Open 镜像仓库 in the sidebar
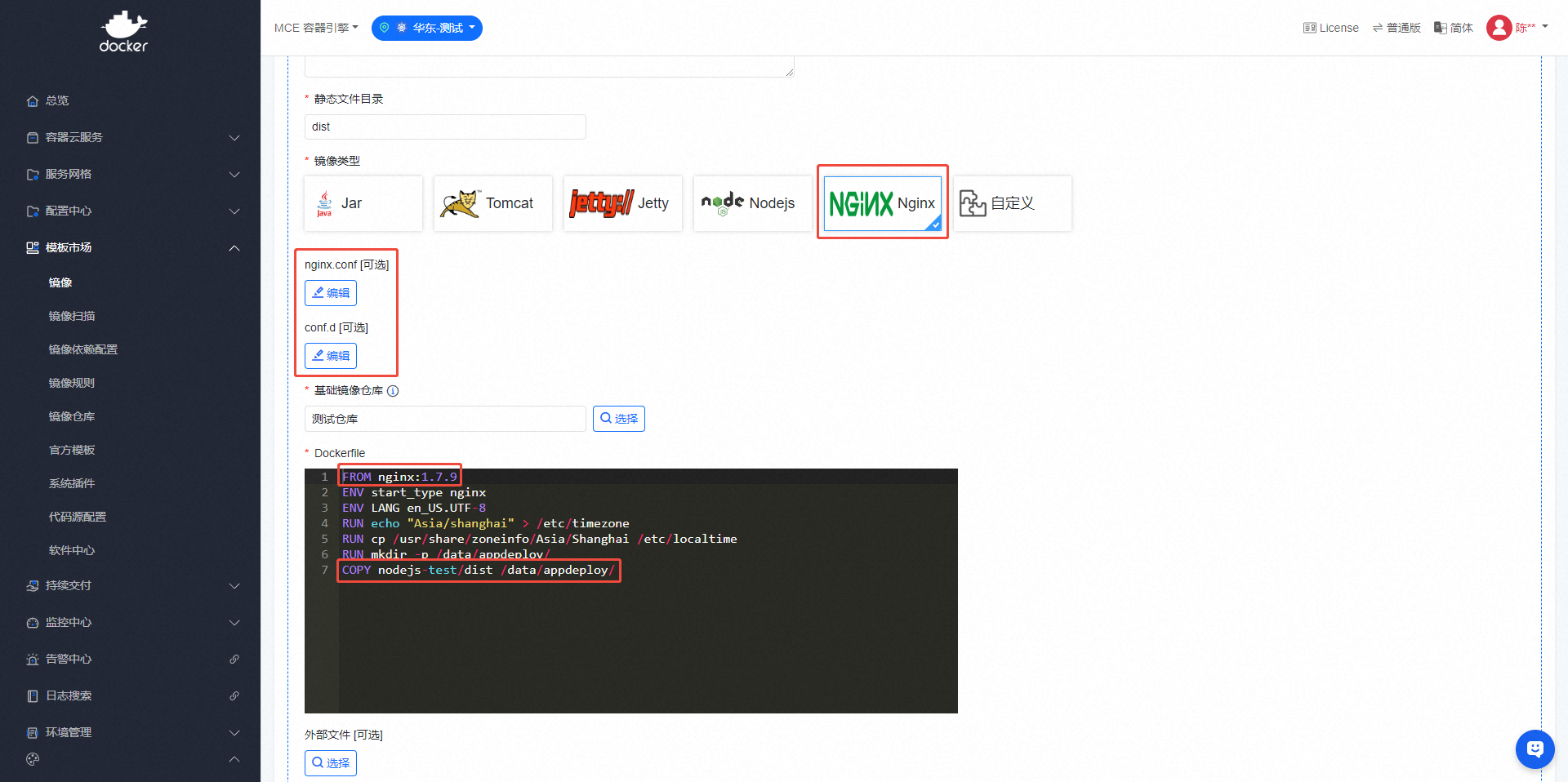The width and height of the screenshot is (1568, 782). [x=72, y=416]
